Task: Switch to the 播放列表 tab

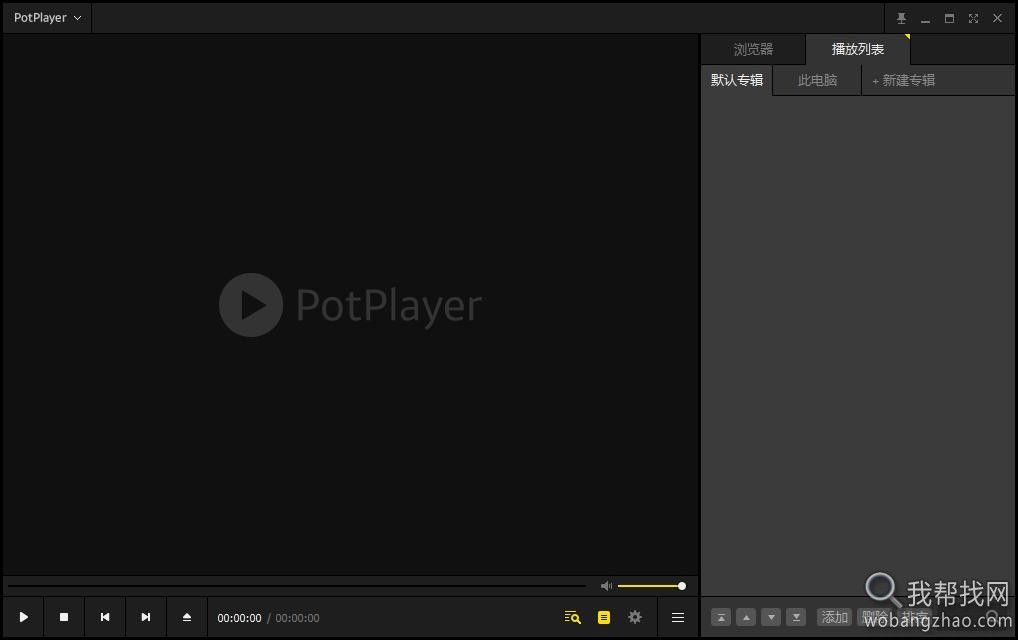Action: pos(858,49)
